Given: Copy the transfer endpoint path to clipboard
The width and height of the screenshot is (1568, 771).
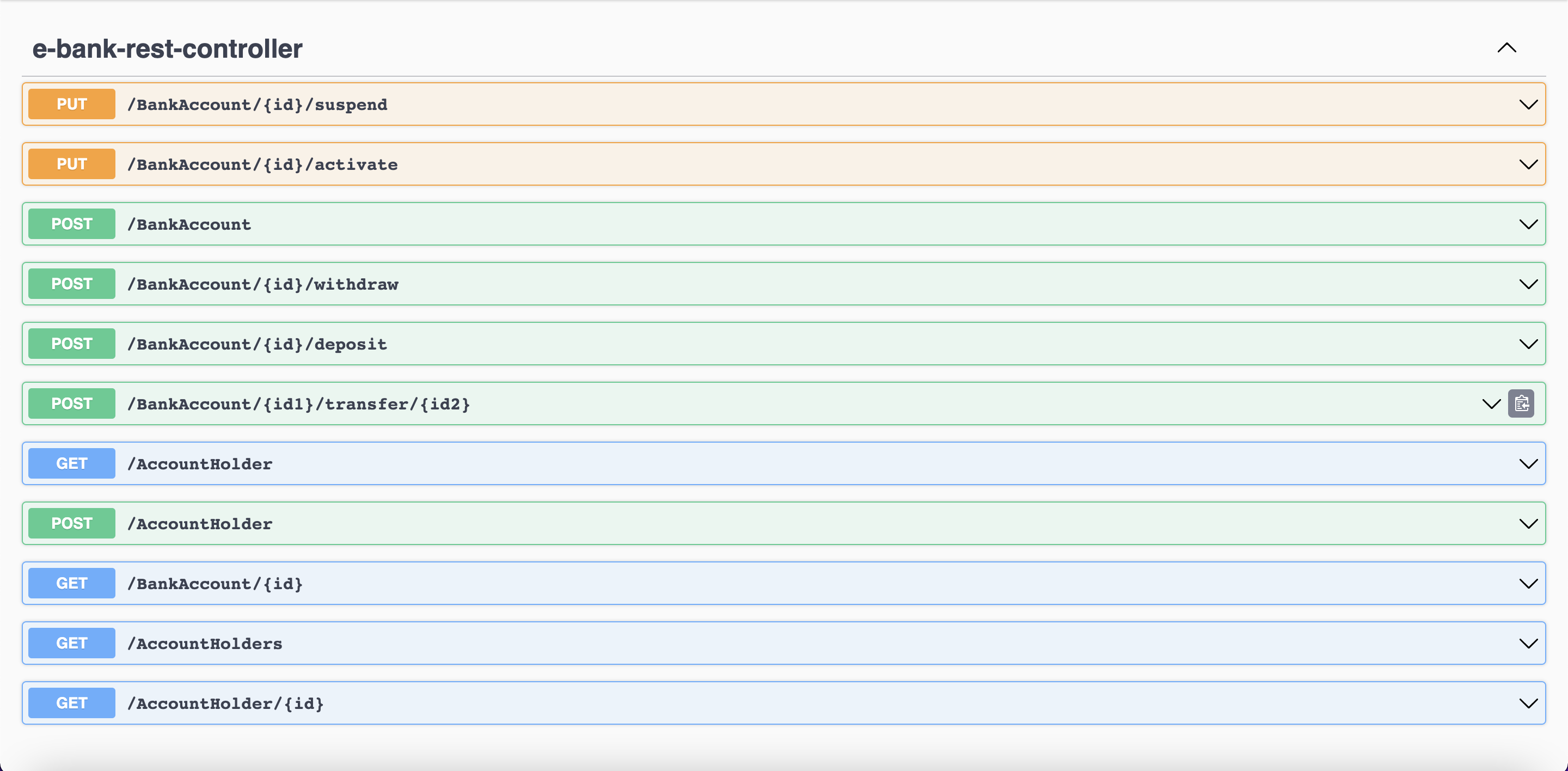Looking at the screenshot, I should 1521,403.
